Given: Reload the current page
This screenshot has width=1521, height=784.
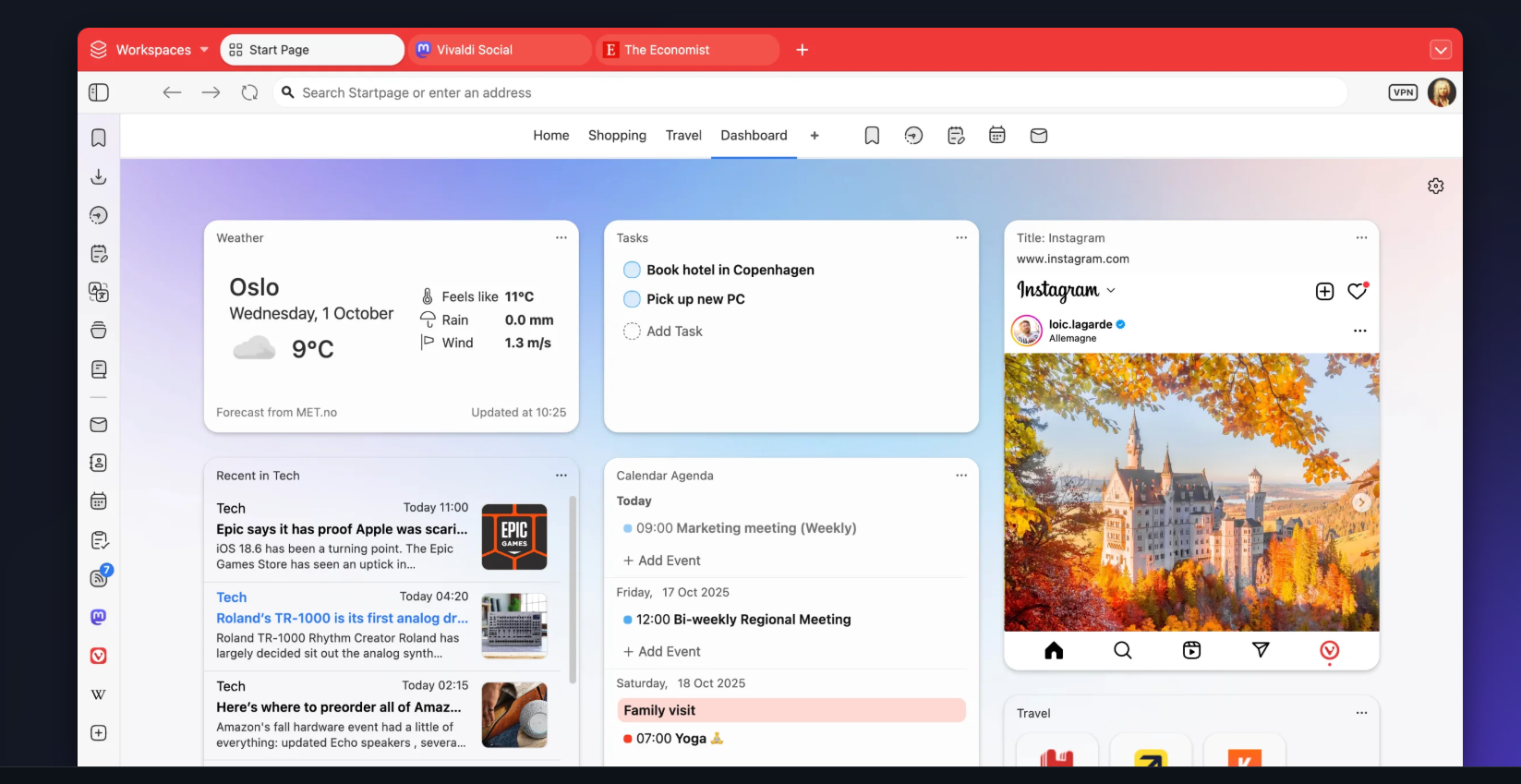Looking at the screenshot, I should [x=249, y=92].
